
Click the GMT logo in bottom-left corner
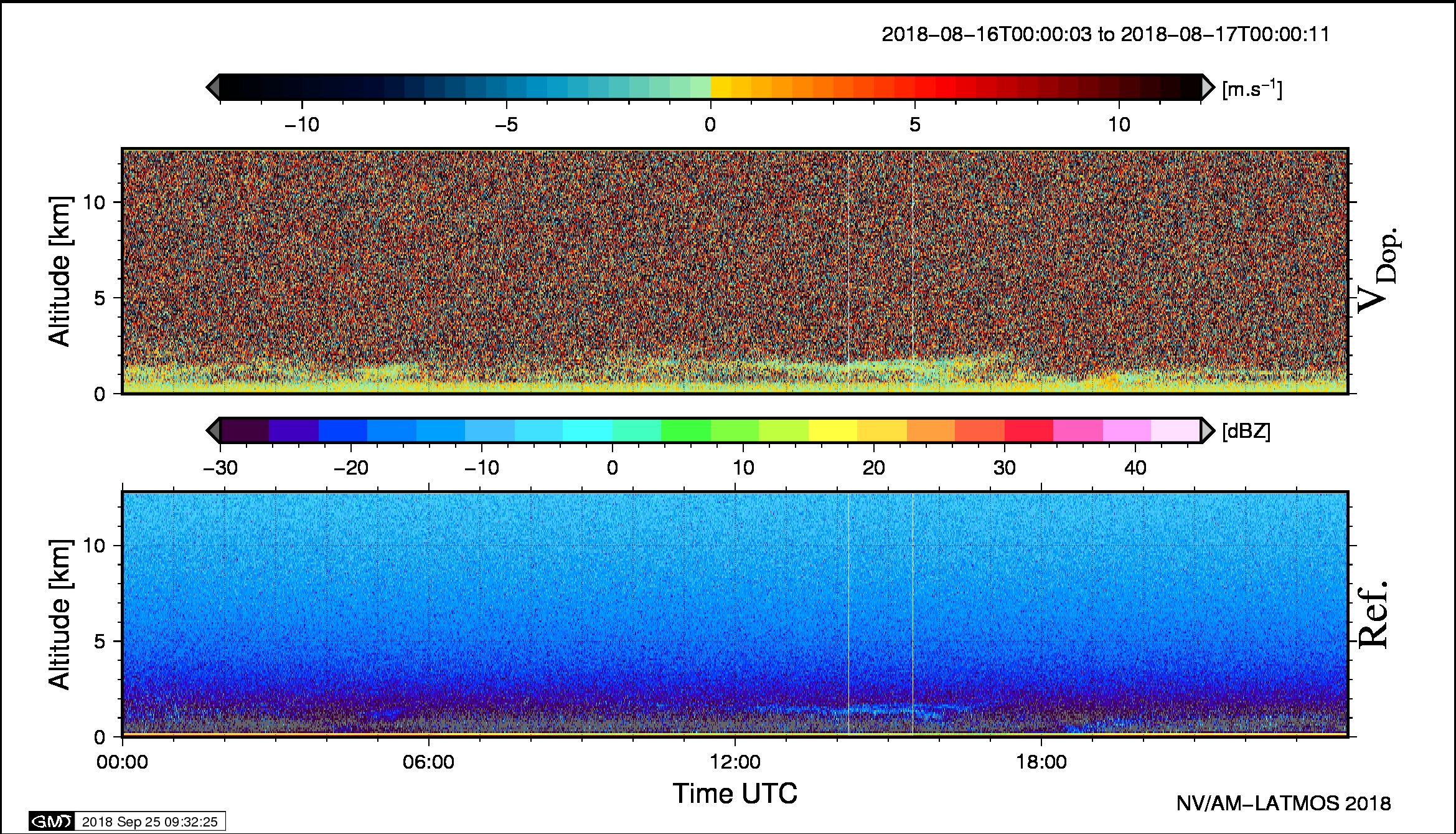[x=52, y=822]
